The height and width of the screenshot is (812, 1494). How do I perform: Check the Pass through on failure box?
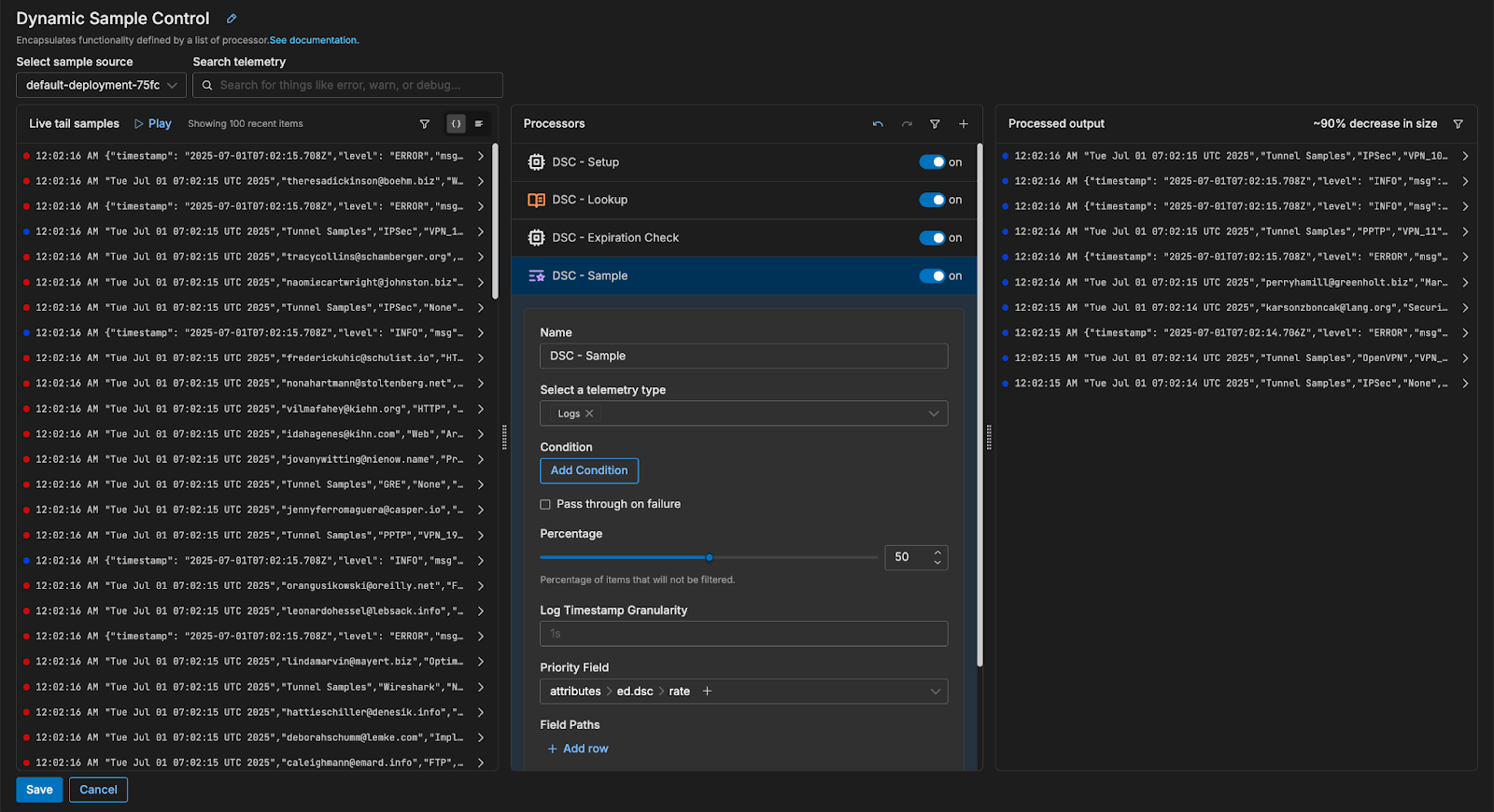point(545,504)
